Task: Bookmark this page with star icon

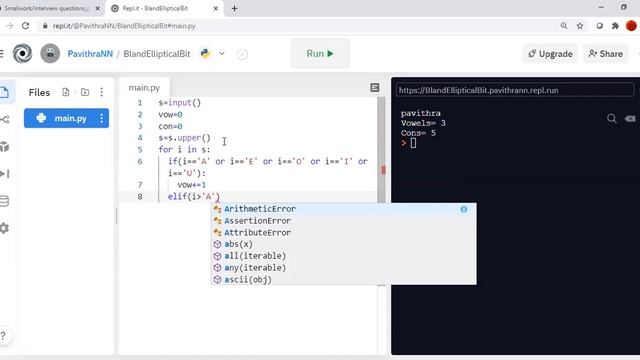Action: pyautogui.click(x=580, y=26)
